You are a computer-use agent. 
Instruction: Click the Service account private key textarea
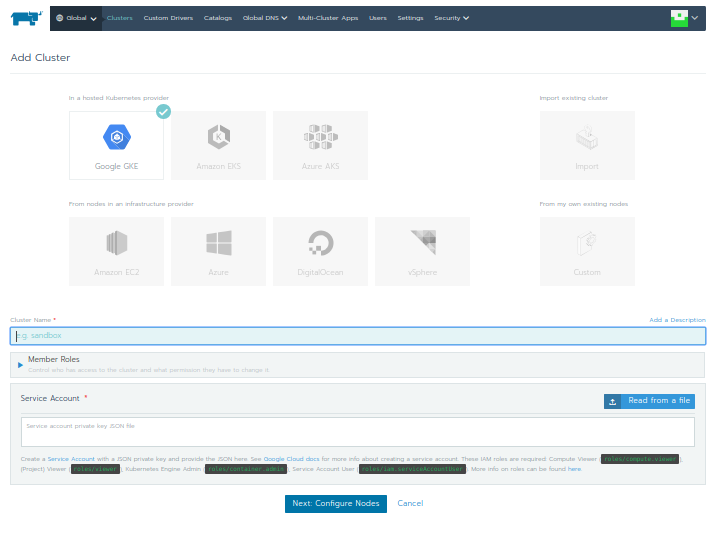pos(358,432)
